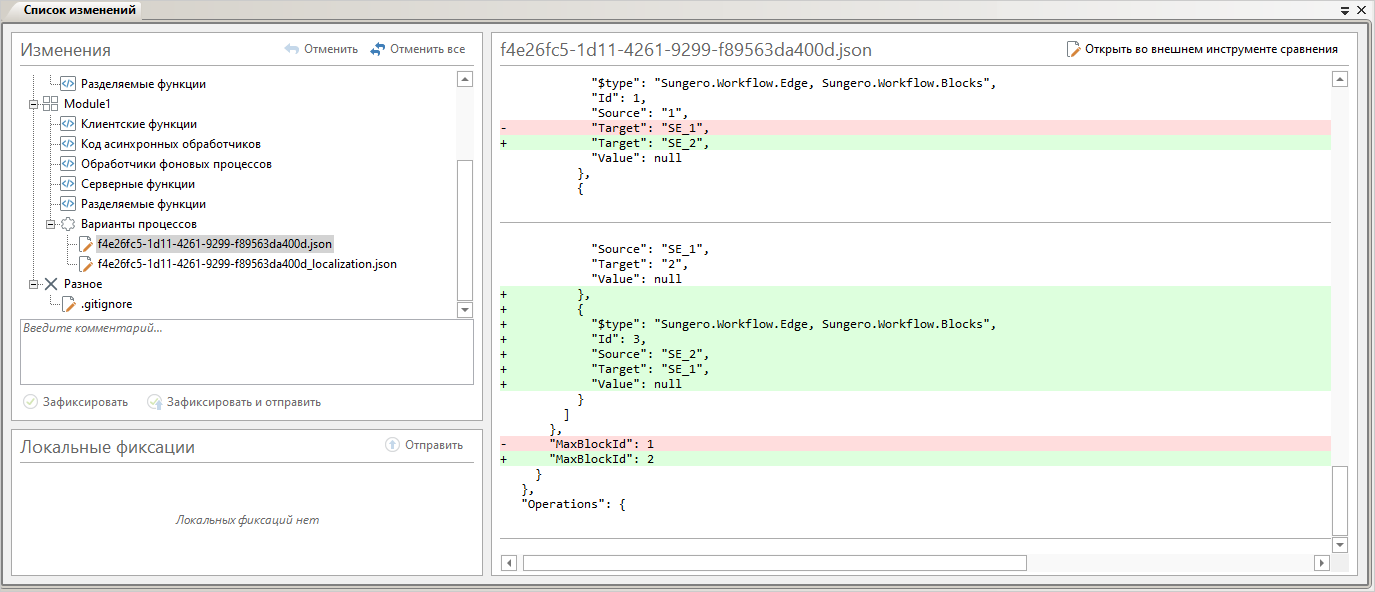Open the panel dropdown arrow at top right
The width and height of the screenshot is (1375, 592).
pos(1344,10)
